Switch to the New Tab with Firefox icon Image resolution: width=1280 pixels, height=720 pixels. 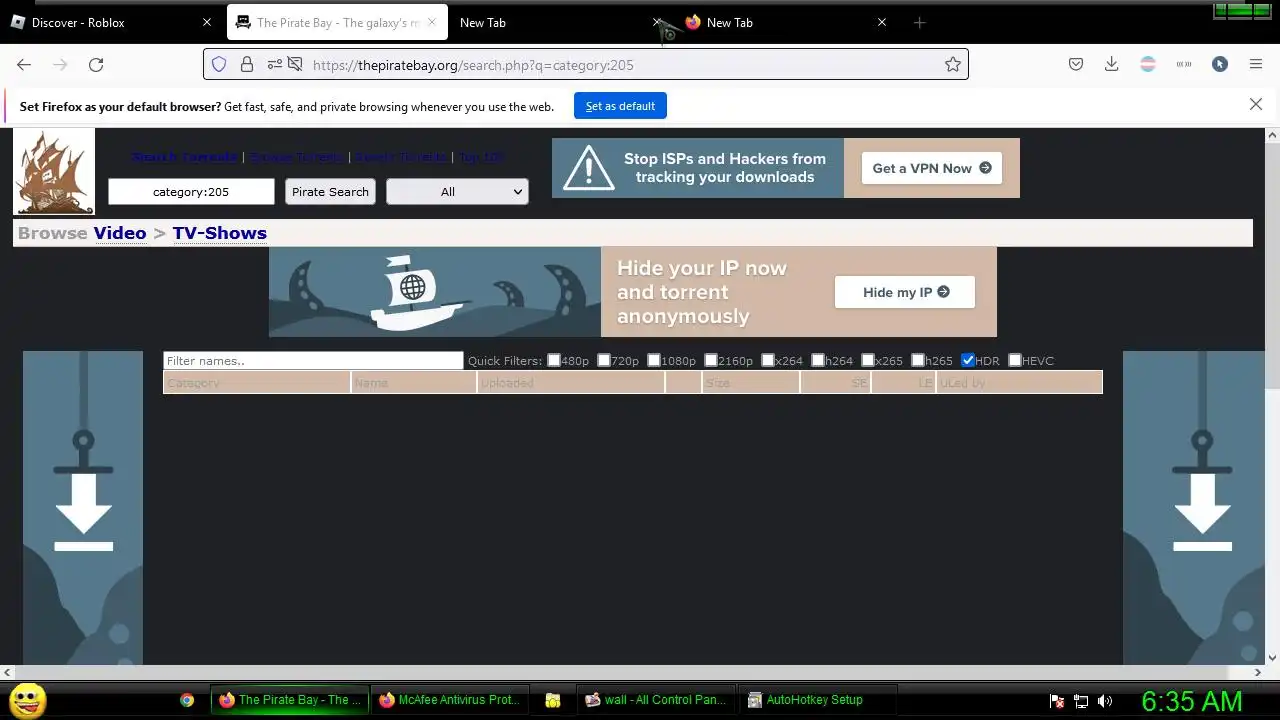point(785,22)
